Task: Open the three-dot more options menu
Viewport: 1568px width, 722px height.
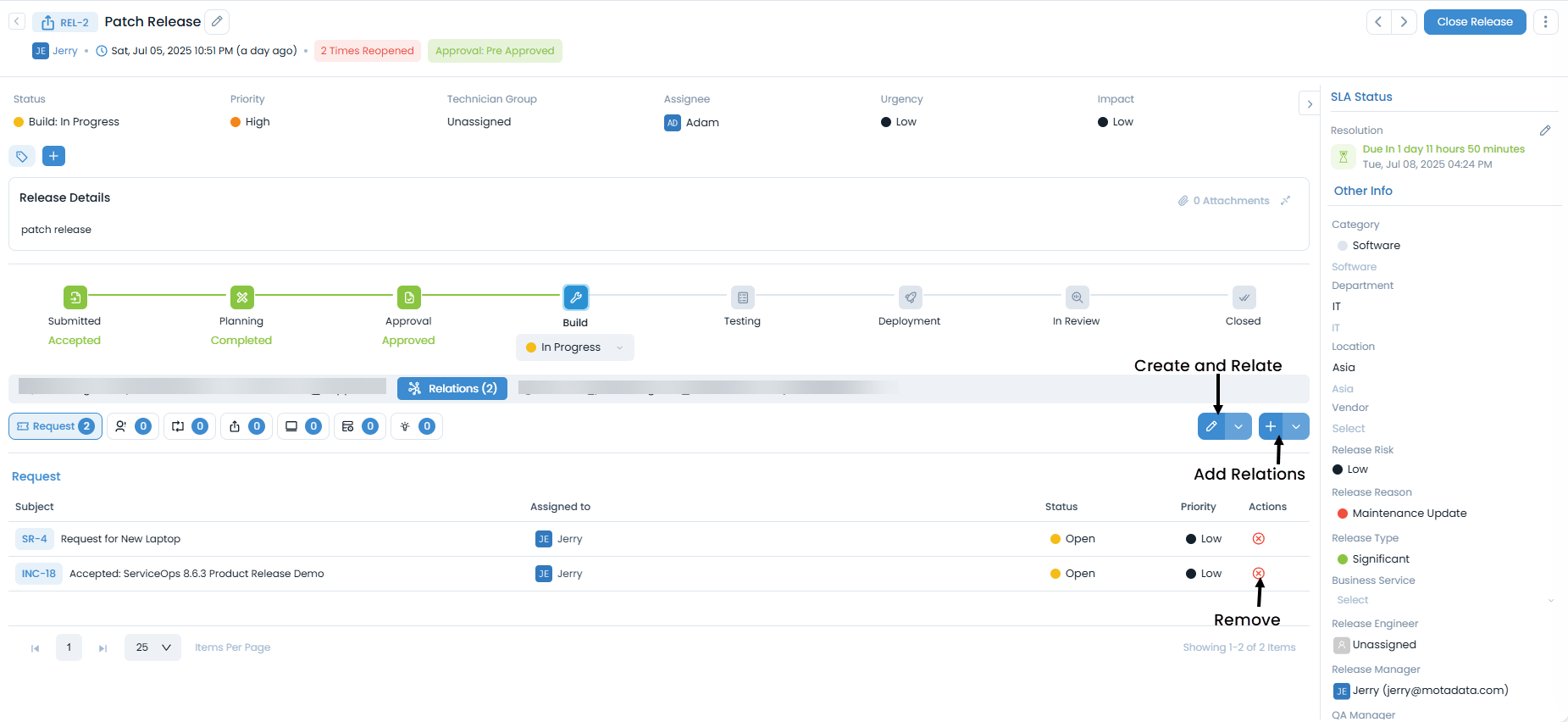Action: (1545, 22)
